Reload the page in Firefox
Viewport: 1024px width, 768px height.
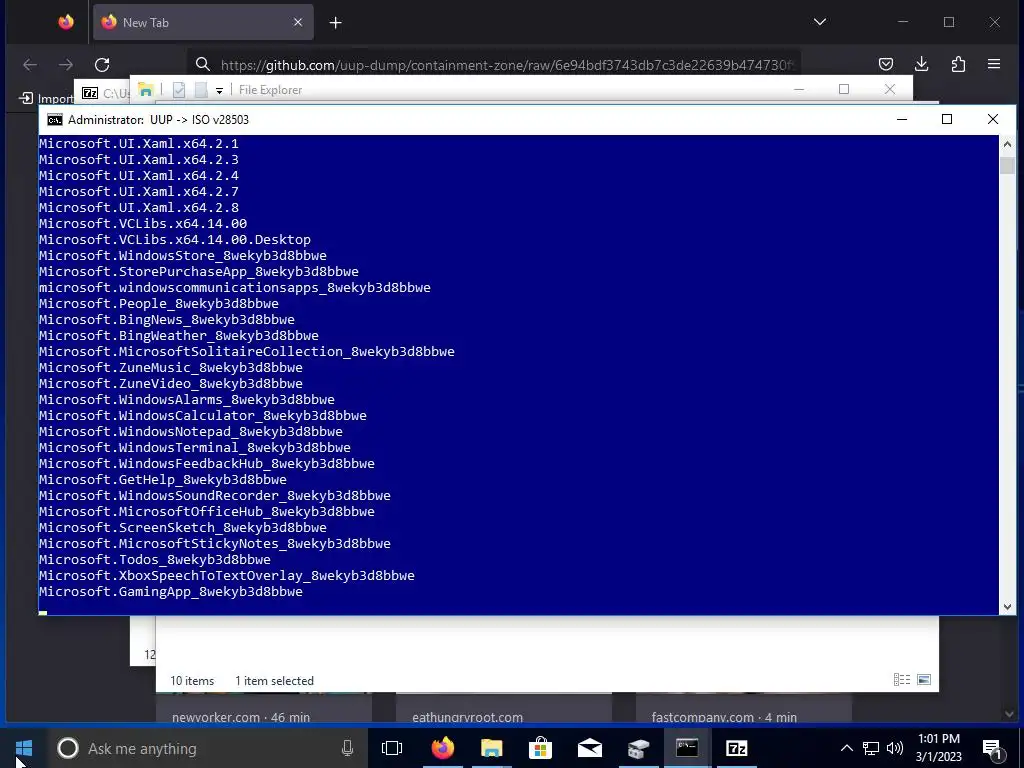[102, 65]
